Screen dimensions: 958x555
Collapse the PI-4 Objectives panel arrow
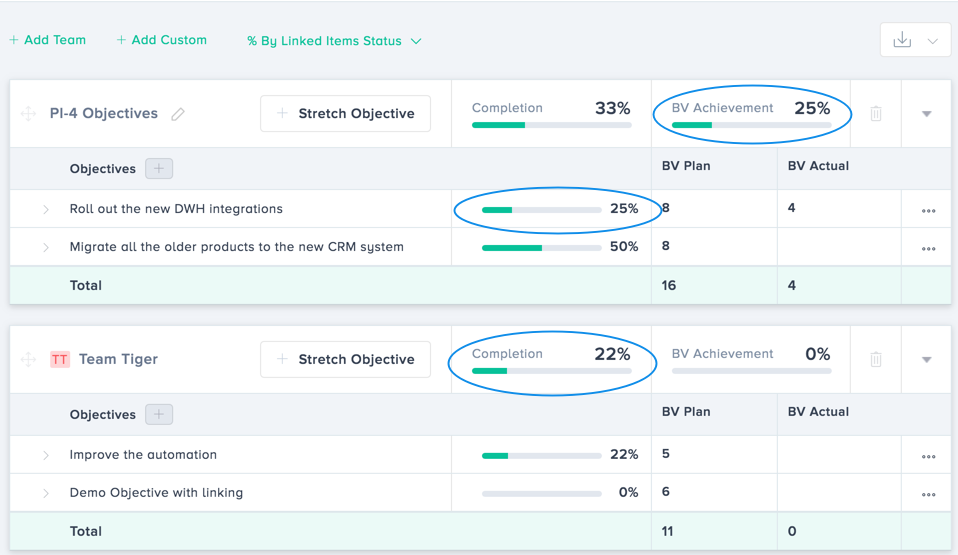pos(927,114)
